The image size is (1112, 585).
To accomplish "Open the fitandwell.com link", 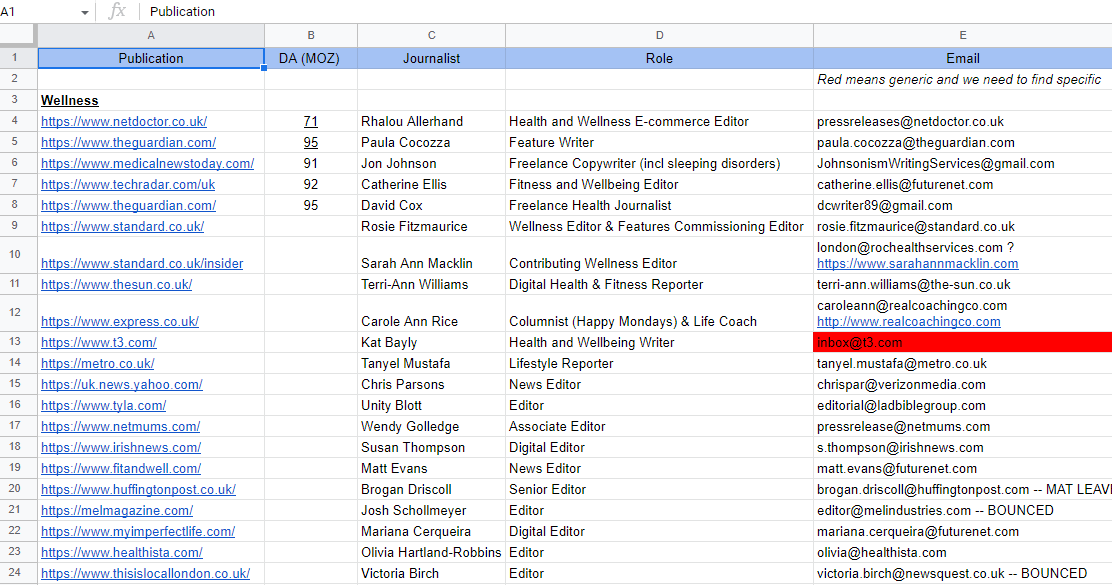I will tap(121, 469).
